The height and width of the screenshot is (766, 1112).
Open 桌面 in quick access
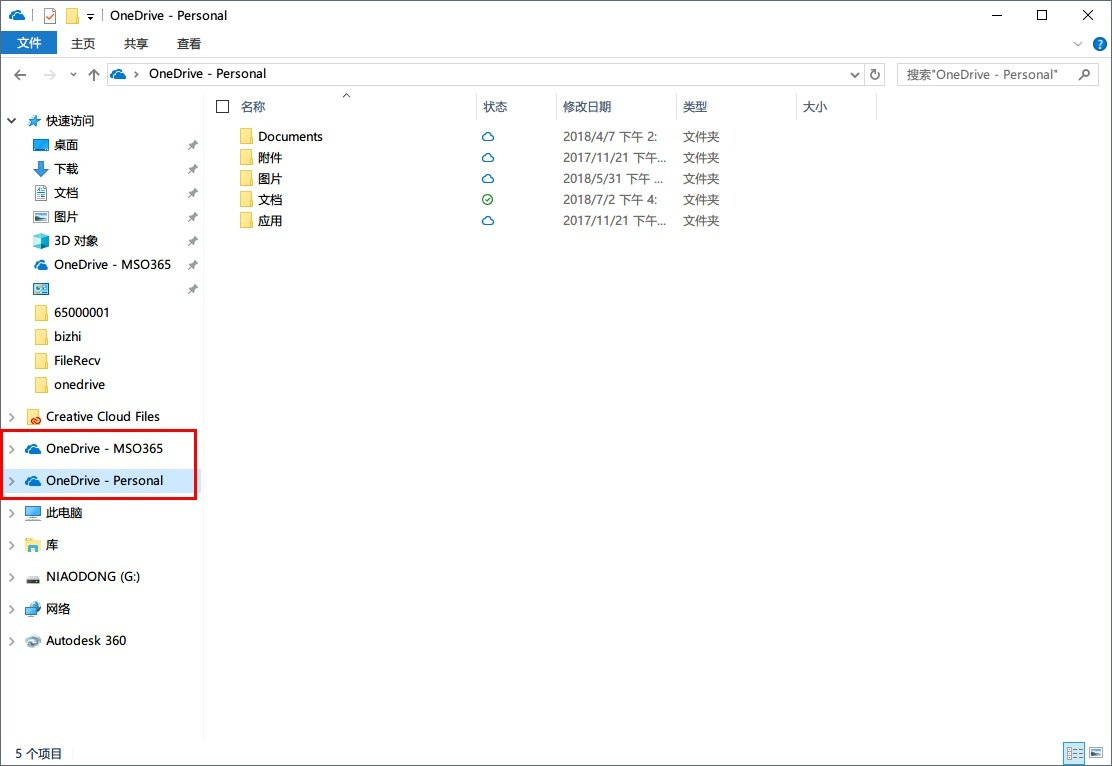(x=66, y=145)
